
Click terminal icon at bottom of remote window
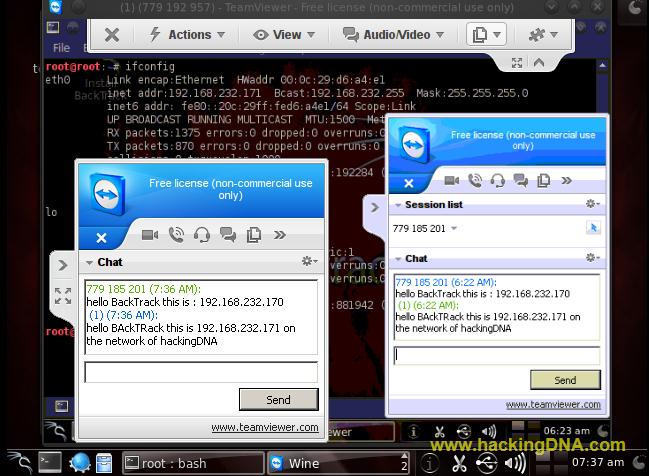click(x=61, y=406)
